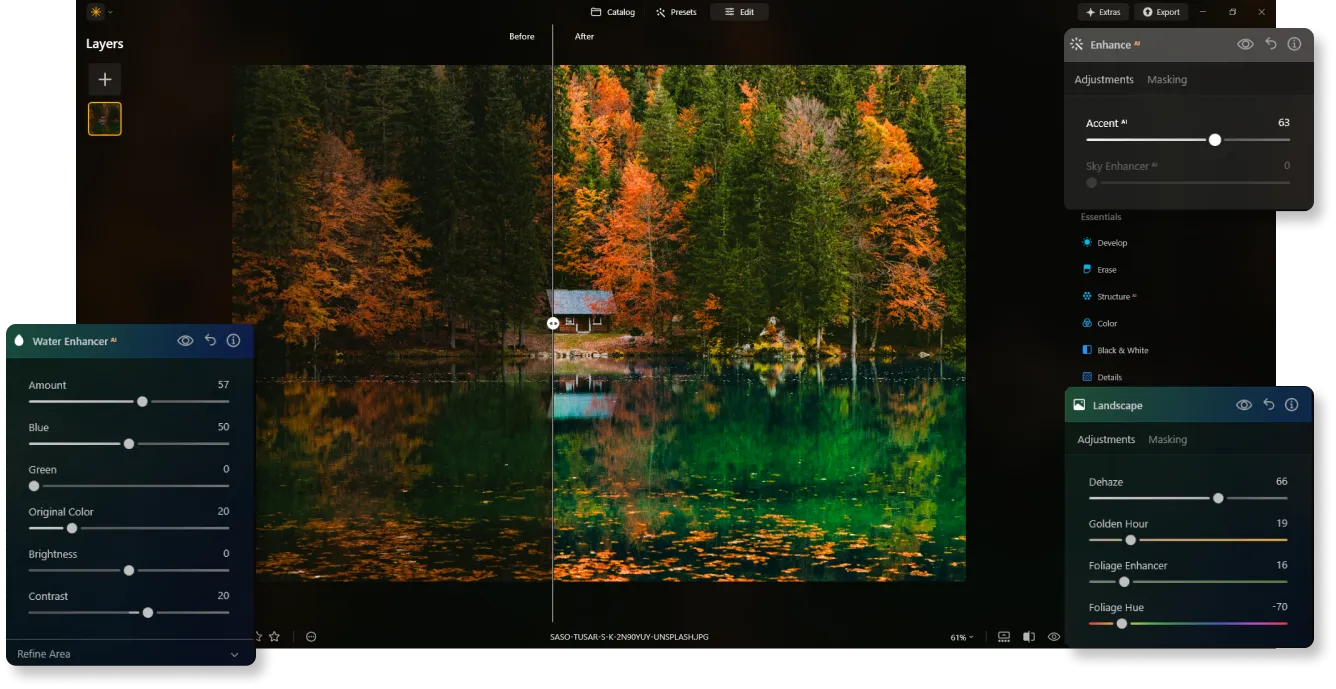Click the add new layer plus button
Viewport: 1336px width, 689px height.
coord(104,79)
